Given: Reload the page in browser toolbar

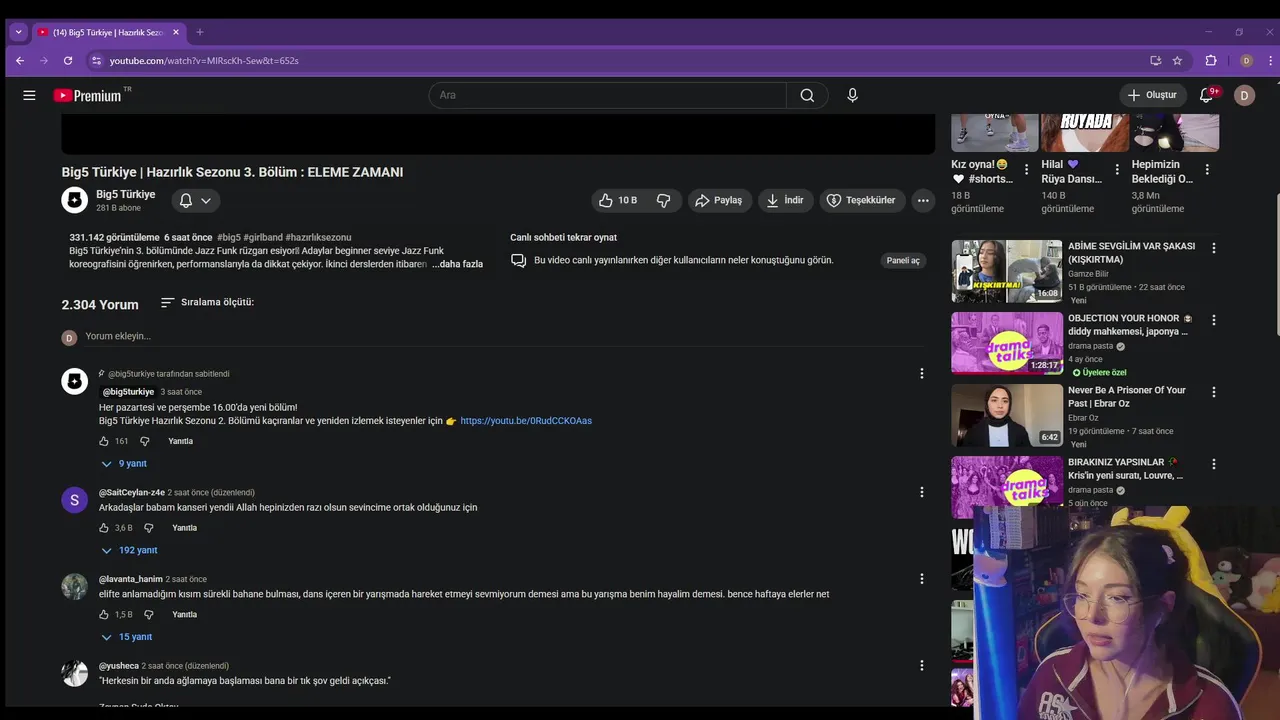Looking at the screenshot, I should click(68, 60).
